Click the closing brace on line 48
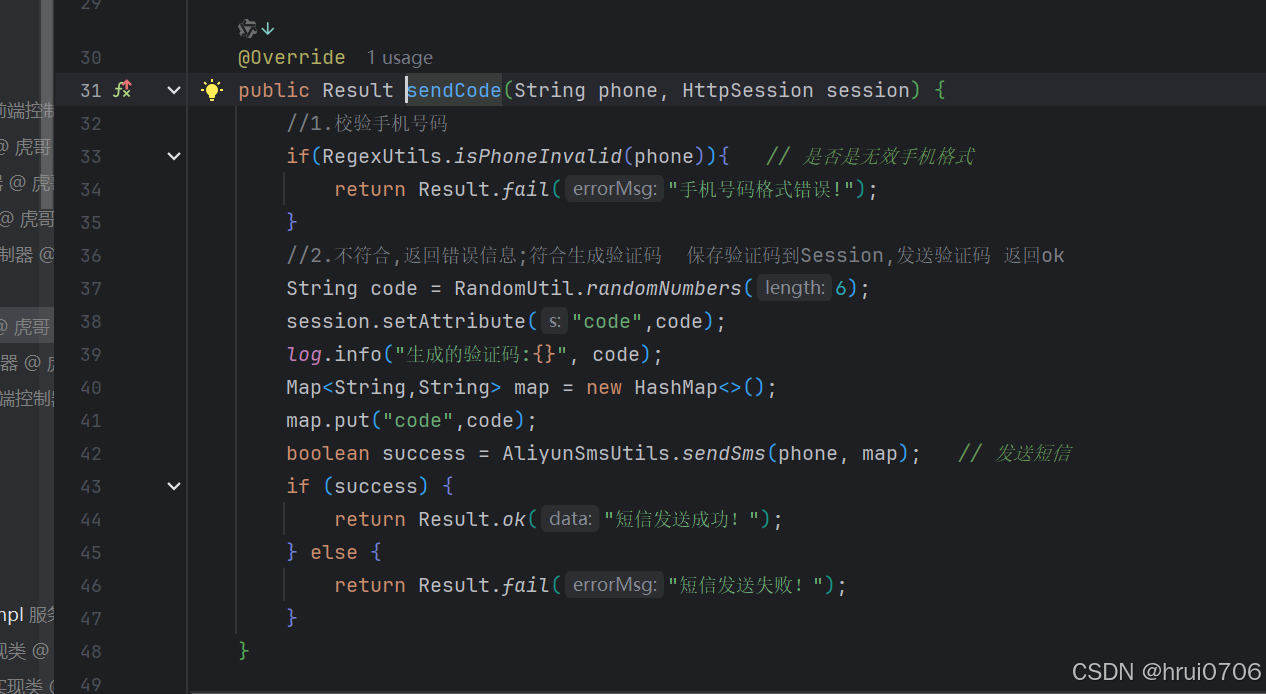The width and height of the screenshot is (1266, 694). [244, 651]
